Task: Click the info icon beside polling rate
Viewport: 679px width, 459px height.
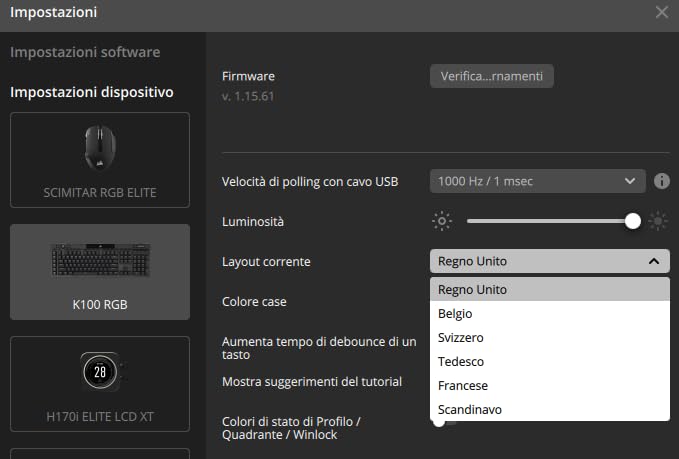Action: click(x=661, y=181)
